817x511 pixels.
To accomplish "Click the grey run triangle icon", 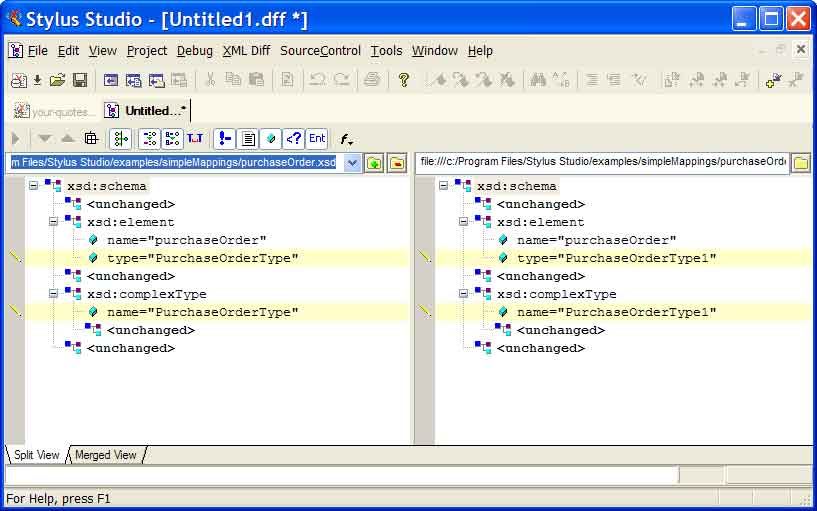I will [16, 138].
